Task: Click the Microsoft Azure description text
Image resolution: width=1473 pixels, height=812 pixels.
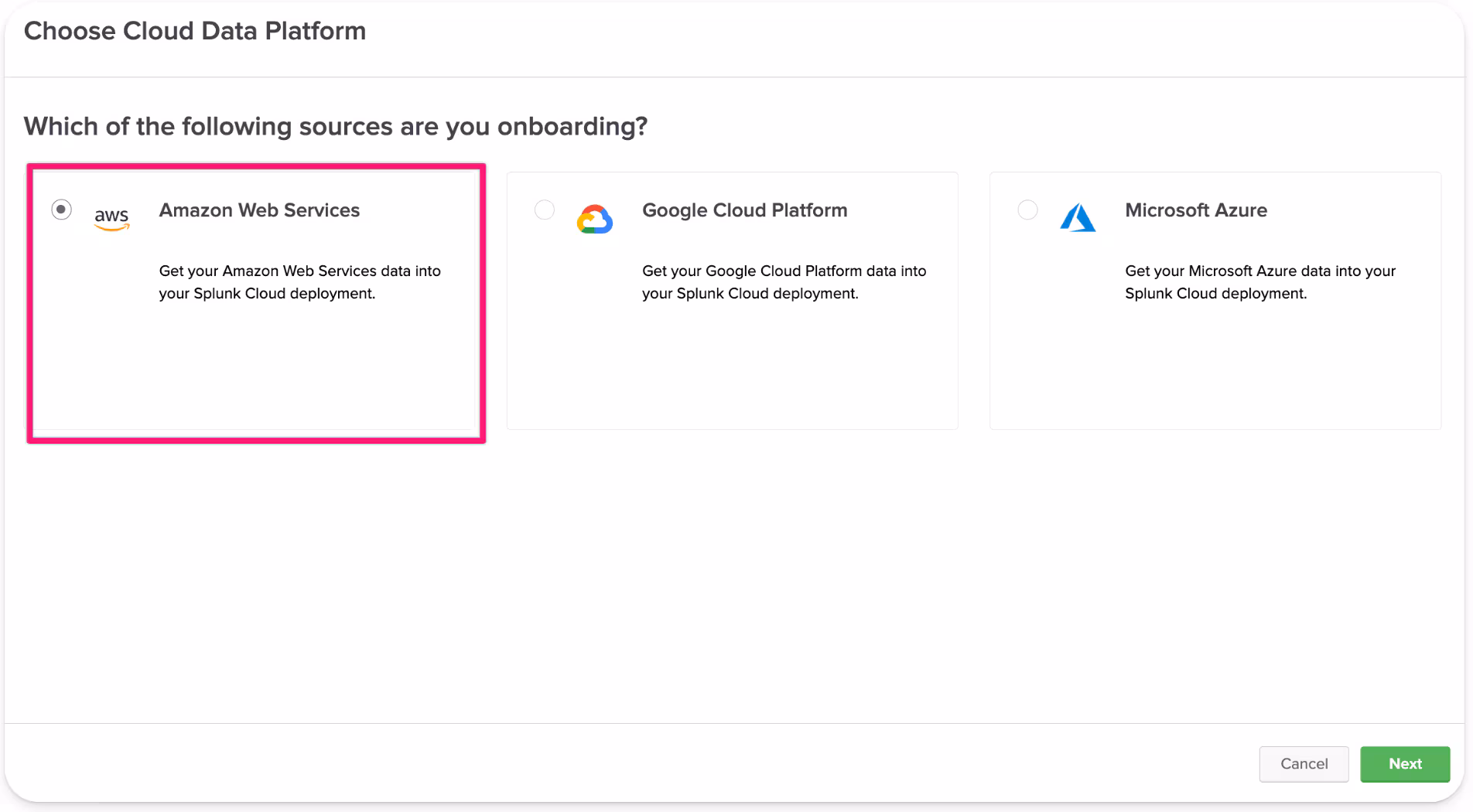Action: click(x=1259, y=282)
